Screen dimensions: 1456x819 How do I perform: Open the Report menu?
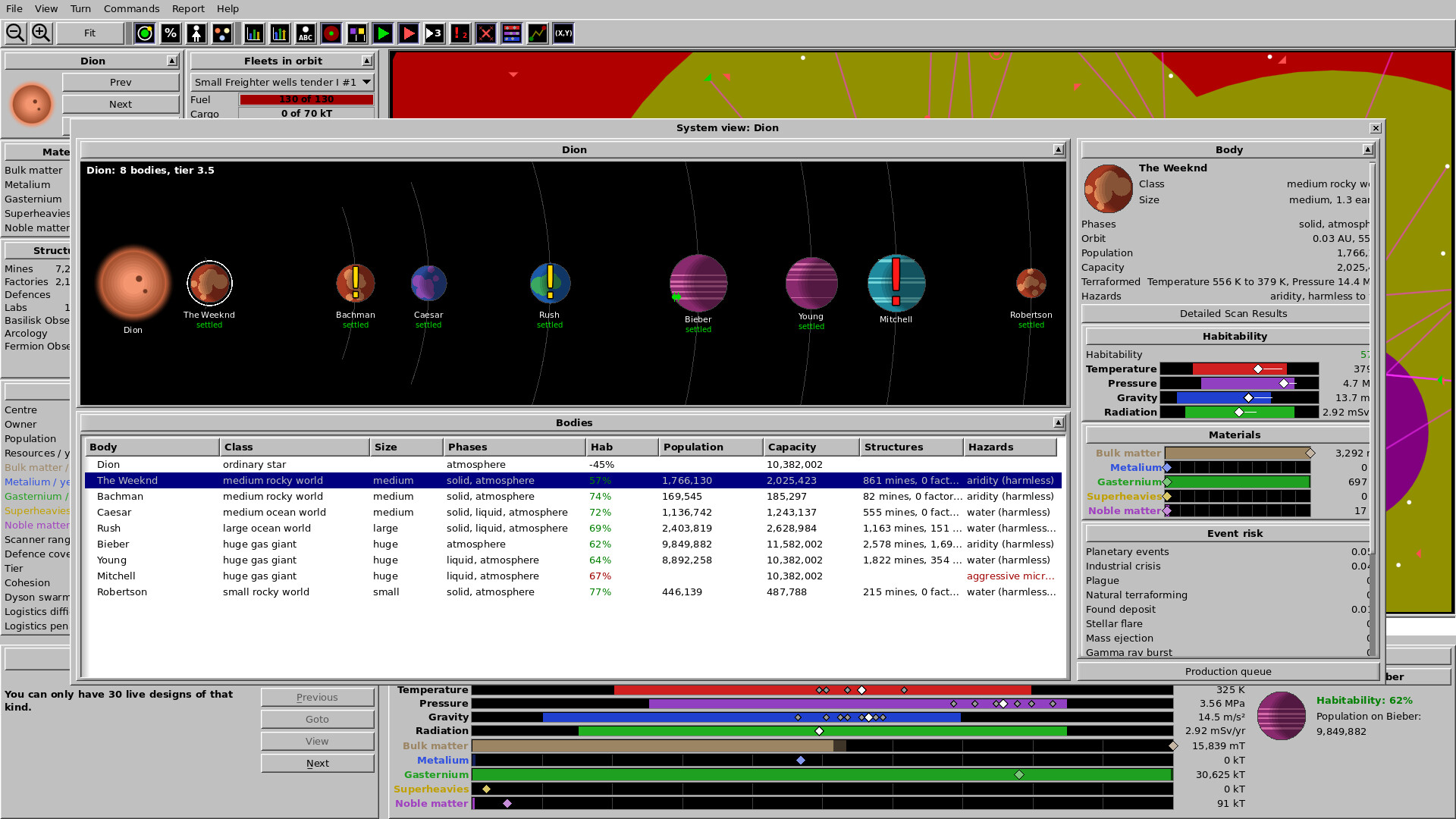(x=188, y=8)
